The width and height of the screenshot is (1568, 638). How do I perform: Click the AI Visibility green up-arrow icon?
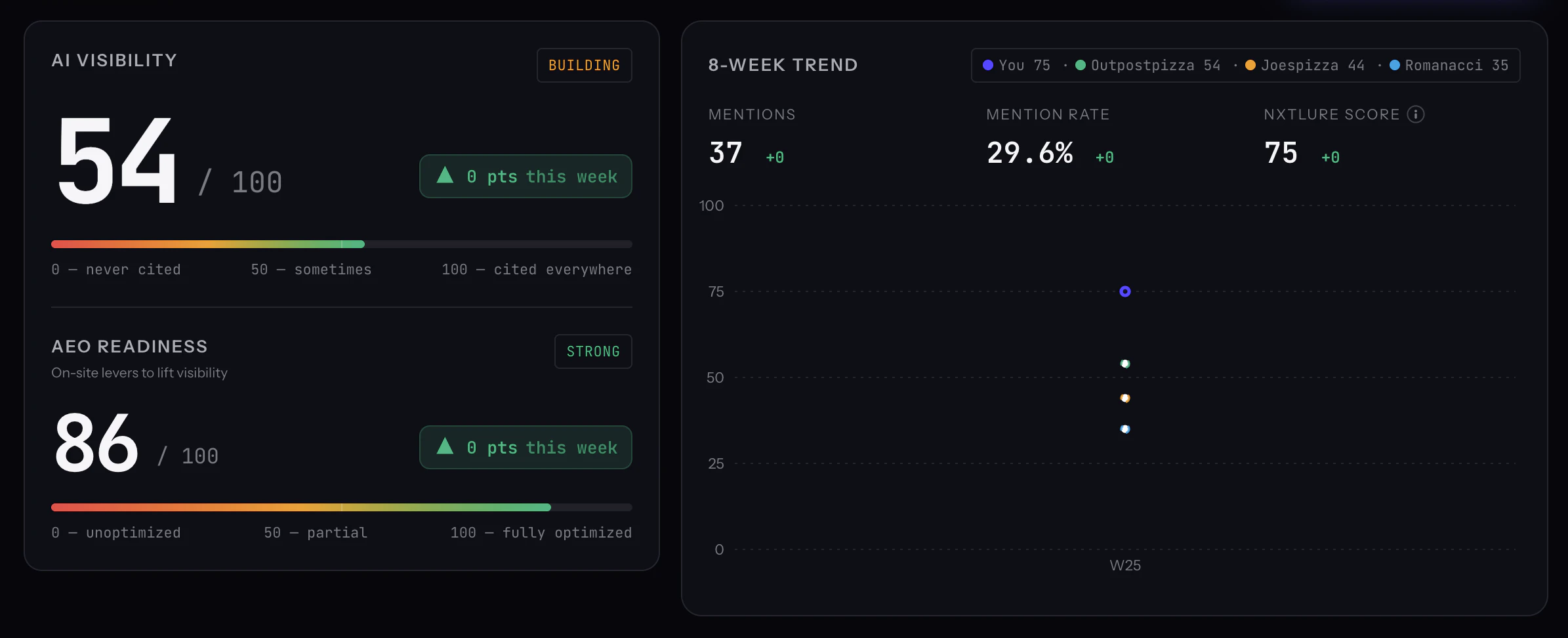[x=445, y=175]
